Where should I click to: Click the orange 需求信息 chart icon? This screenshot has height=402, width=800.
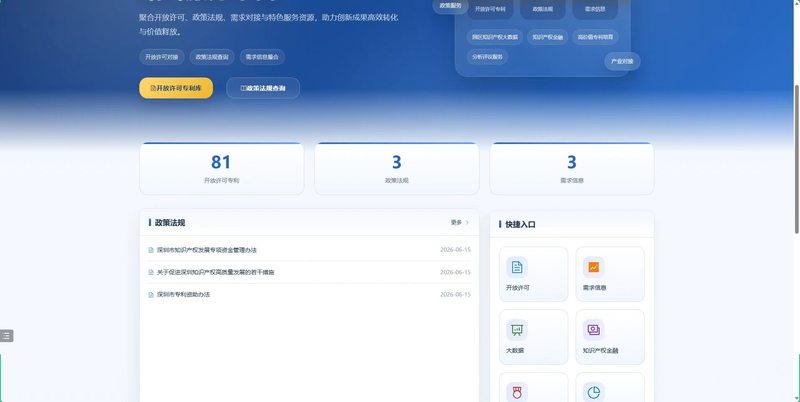pyautogui.click(x=593, y=267)
